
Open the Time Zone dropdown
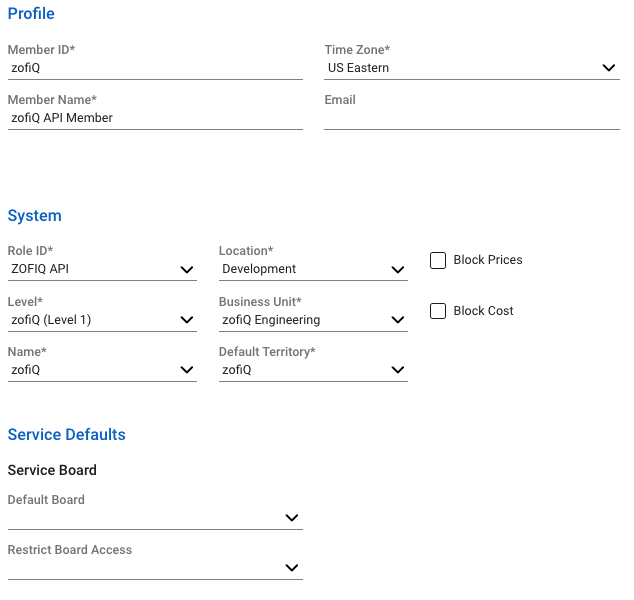pyautogui.click(x=472, y=68)
